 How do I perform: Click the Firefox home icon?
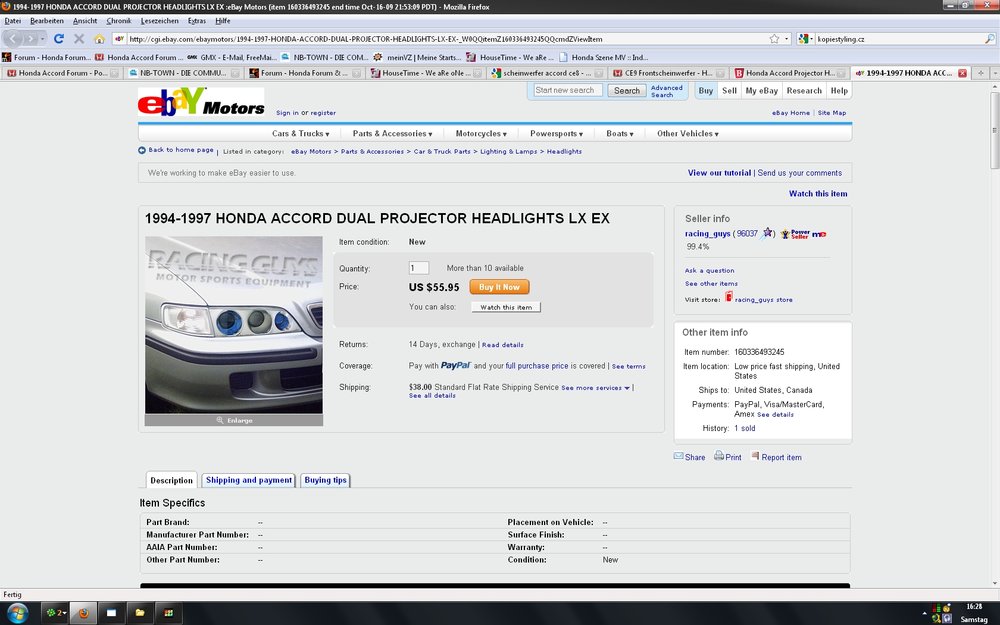pos(99,39)
